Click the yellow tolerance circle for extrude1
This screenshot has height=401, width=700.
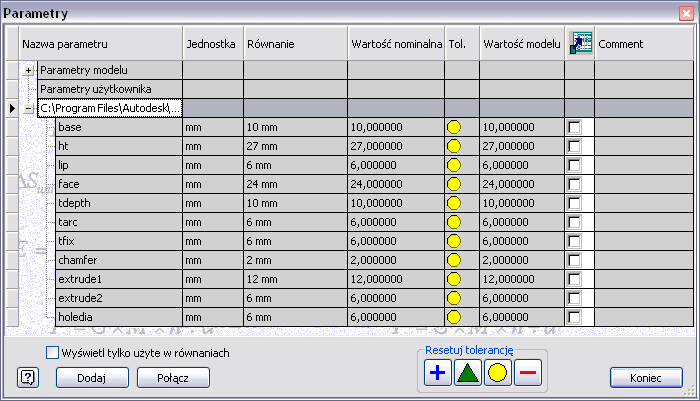[x=454, y=279]
